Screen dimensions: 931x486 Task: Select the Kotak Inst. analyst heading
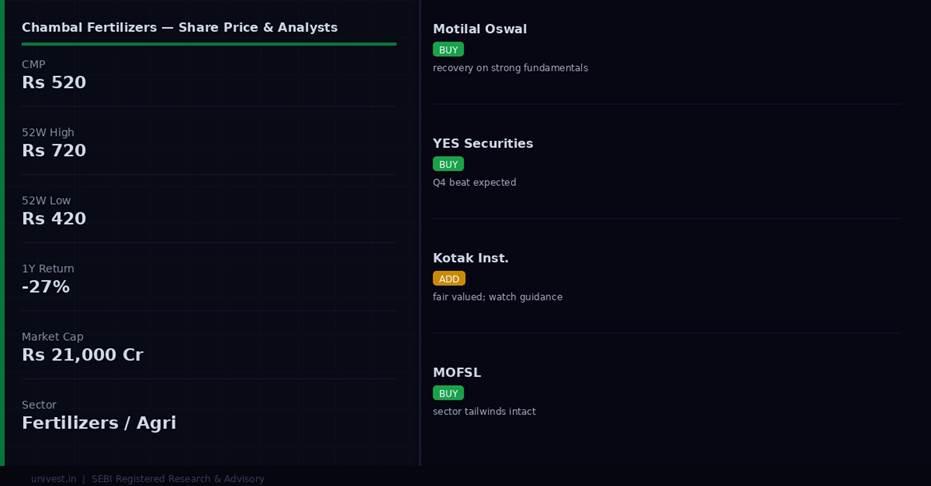pyautogui.click(x=470, y=258)
